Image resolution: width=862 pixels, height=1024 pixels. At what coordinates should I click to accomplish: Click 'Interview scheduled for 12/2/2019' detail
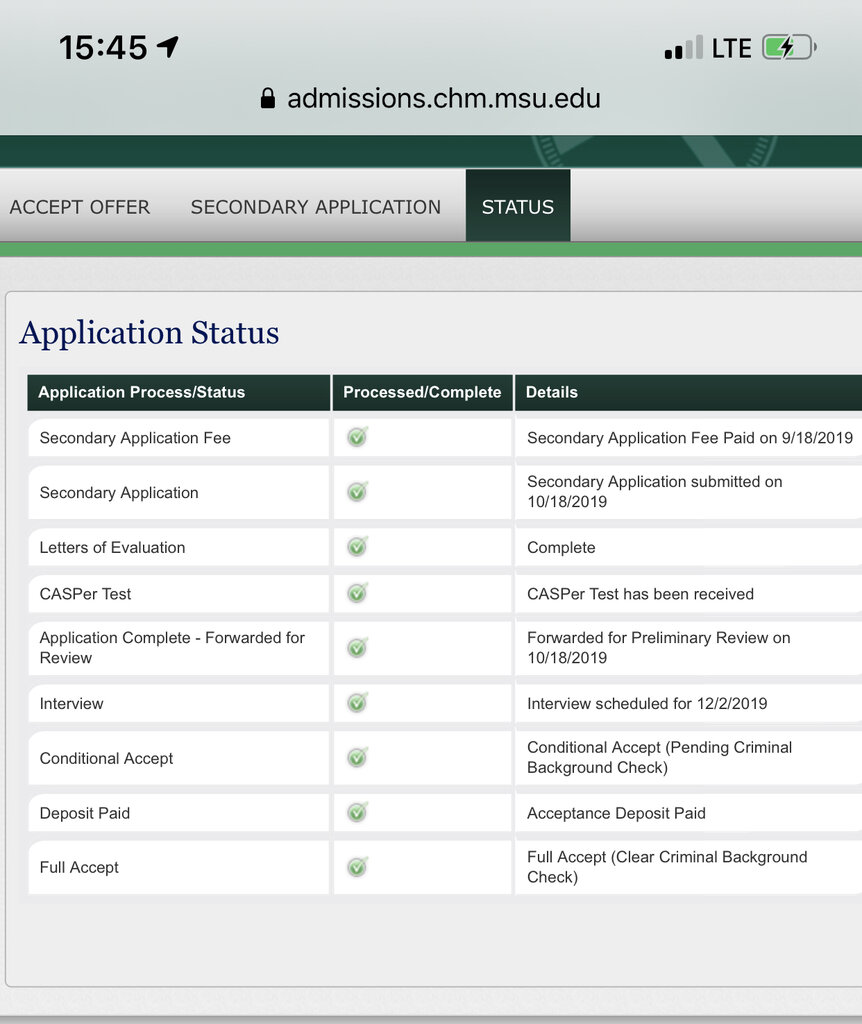click(647, 704)
